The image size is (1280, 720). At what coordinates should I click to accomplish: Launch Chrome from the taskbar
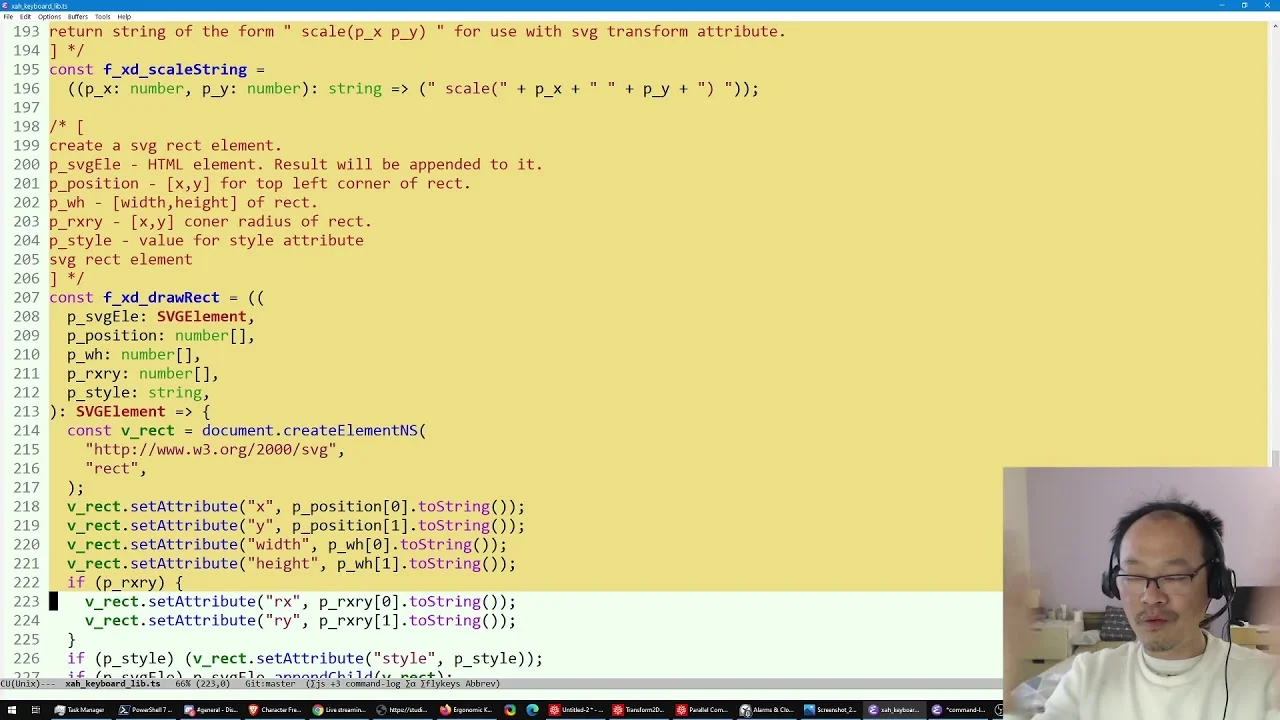click(x=510, y=710)
